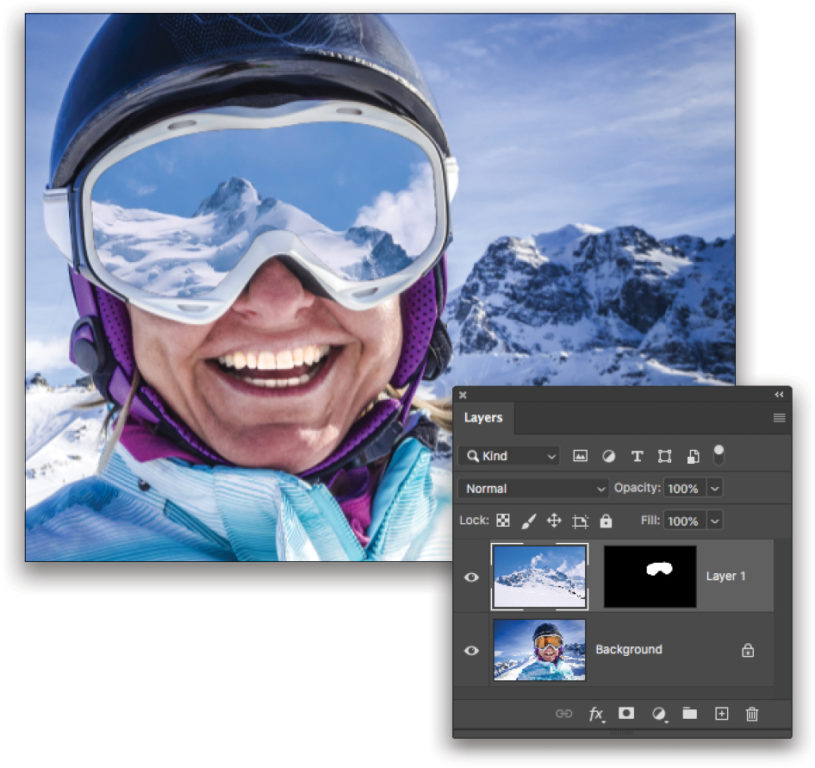Select the Layers tab
The image size is (815, 768).
484,418
